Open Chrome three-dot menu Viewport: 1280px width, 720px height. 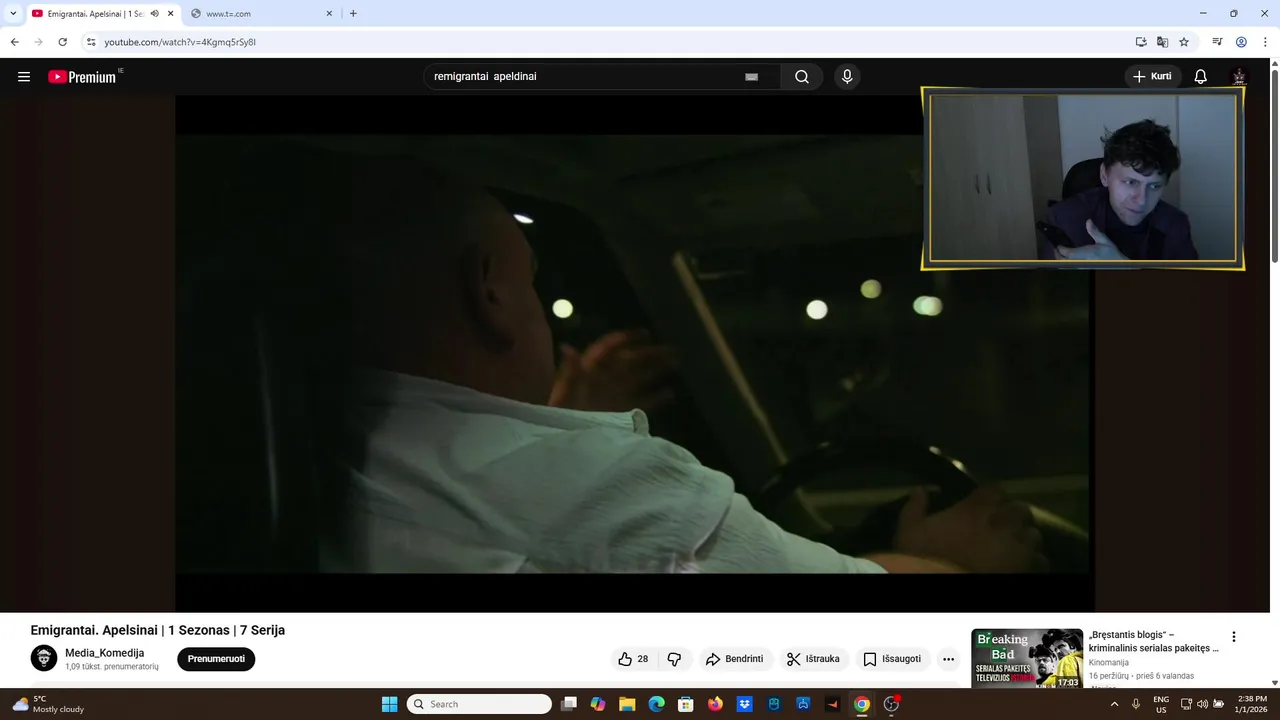pyautogui.click(x=1265, y=42)
